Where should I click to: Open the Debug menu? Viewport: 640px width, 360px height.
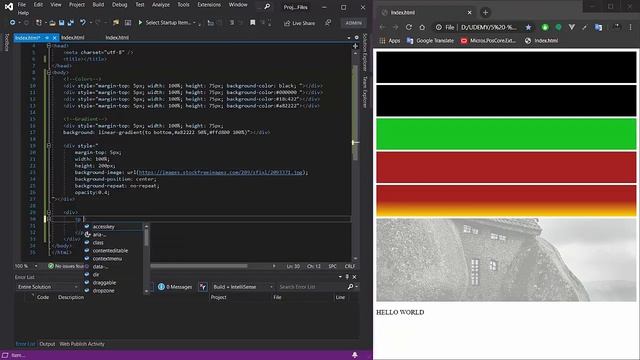click(x=120, y=4)
